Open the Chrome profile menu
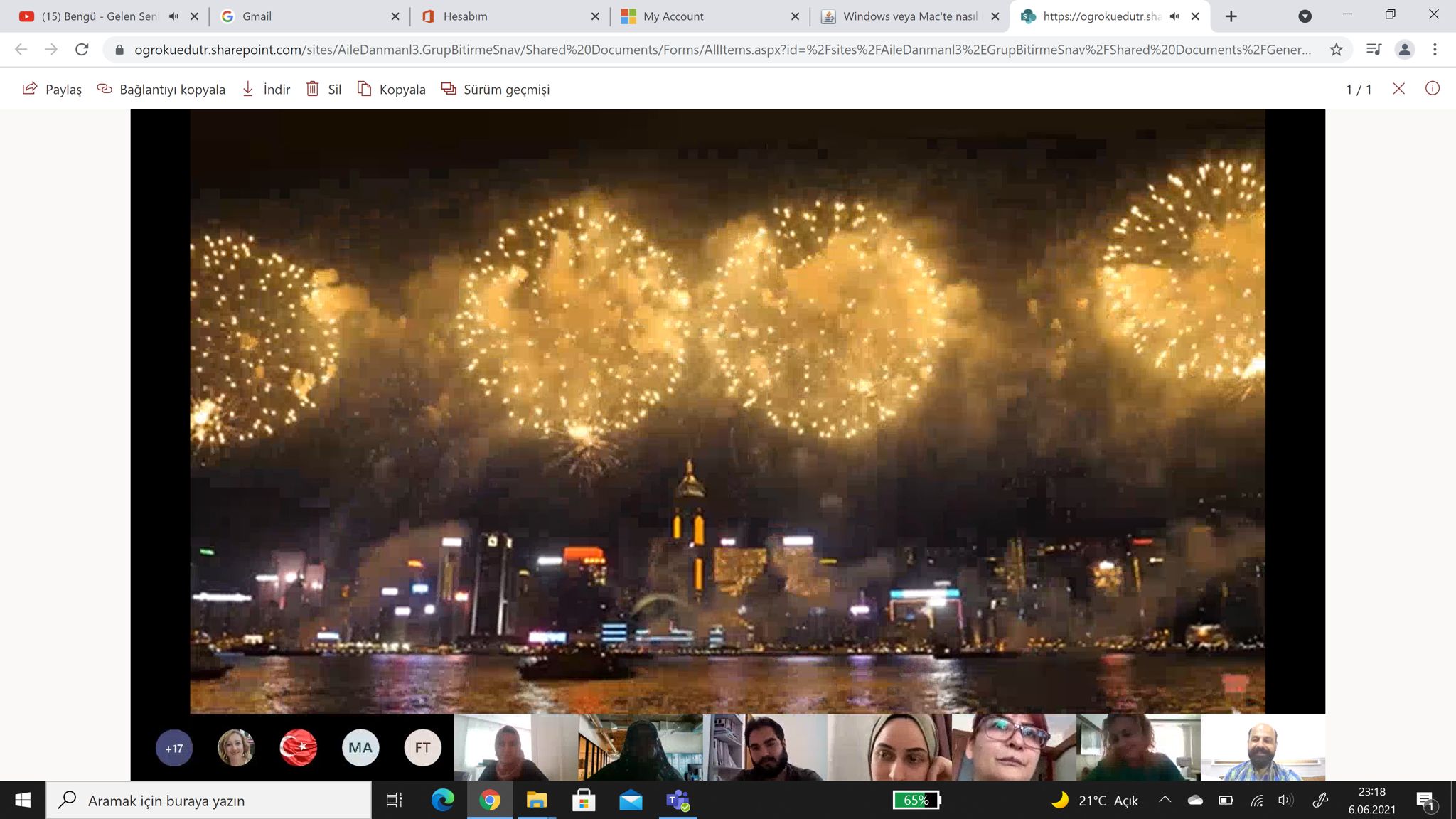 coord(1405,50)
